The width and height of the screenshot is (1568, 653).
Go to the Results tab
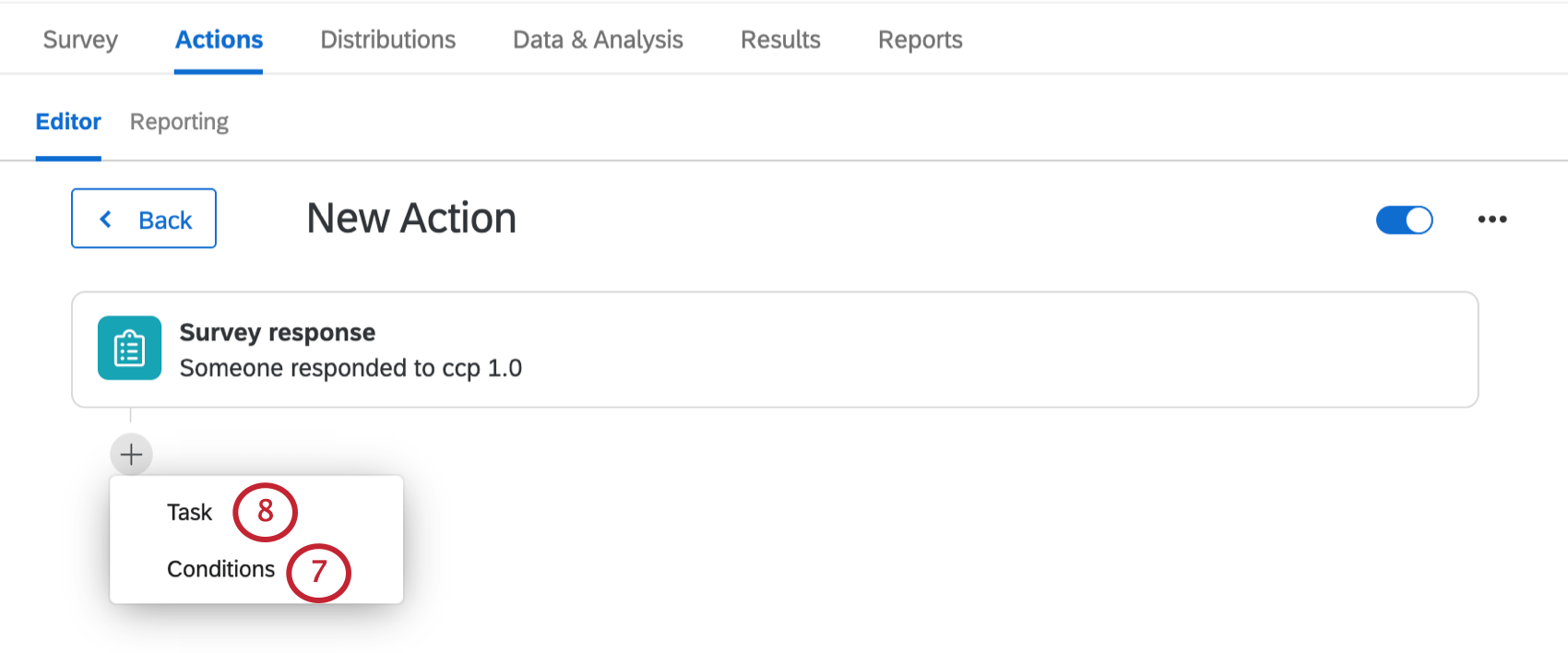point(780,40)
